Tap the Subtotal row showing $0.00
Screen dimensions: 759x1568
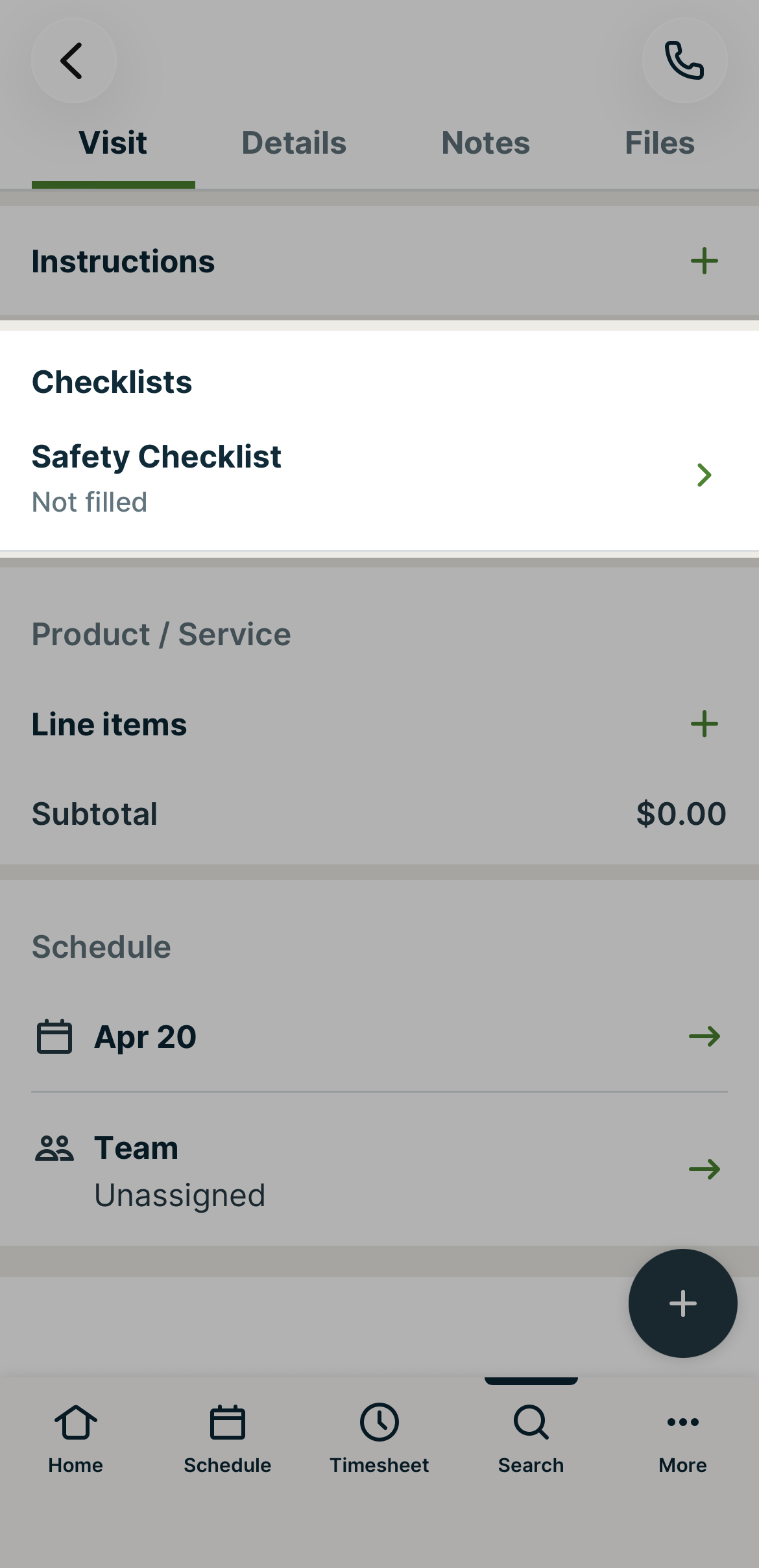tap(379, 814)
